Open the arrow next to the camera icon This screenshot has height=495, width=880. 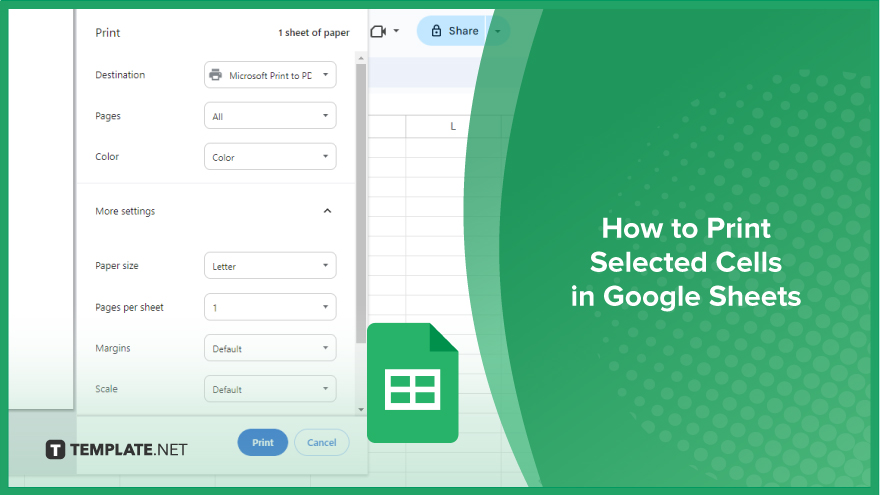click(x=396, y=31)
